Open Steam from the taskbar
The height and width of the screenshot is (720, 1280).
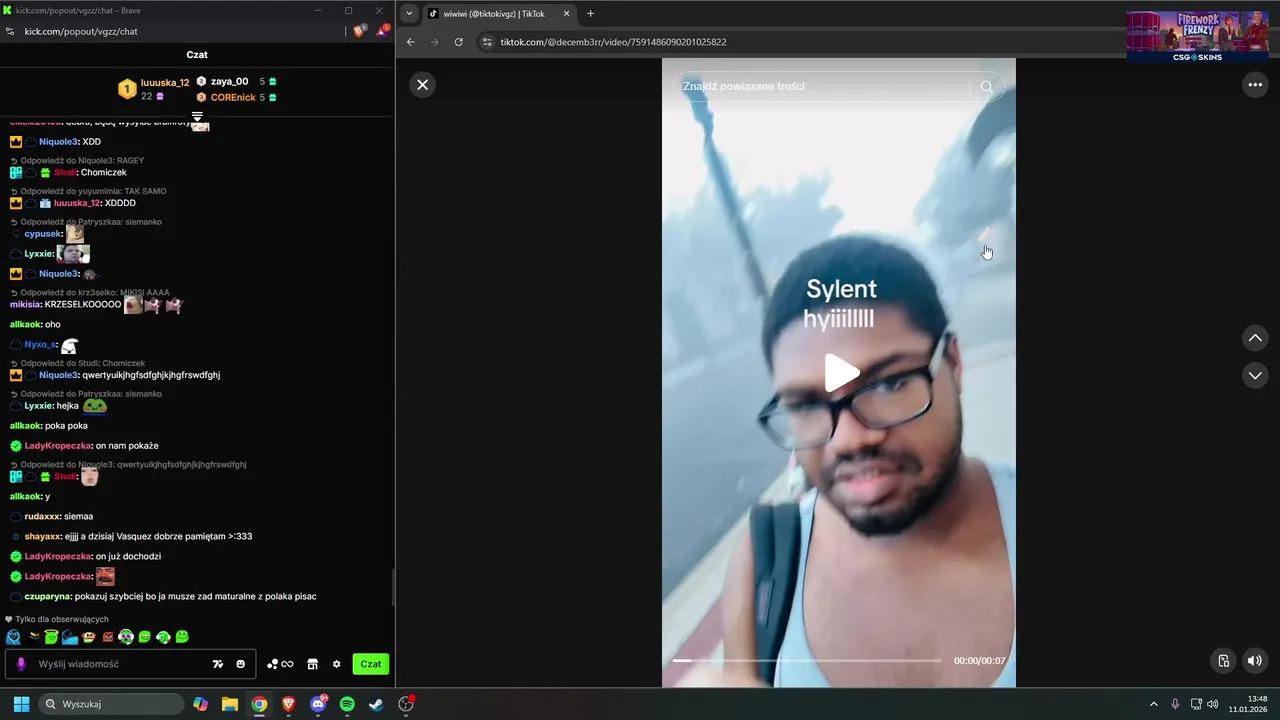click(376, 704)
